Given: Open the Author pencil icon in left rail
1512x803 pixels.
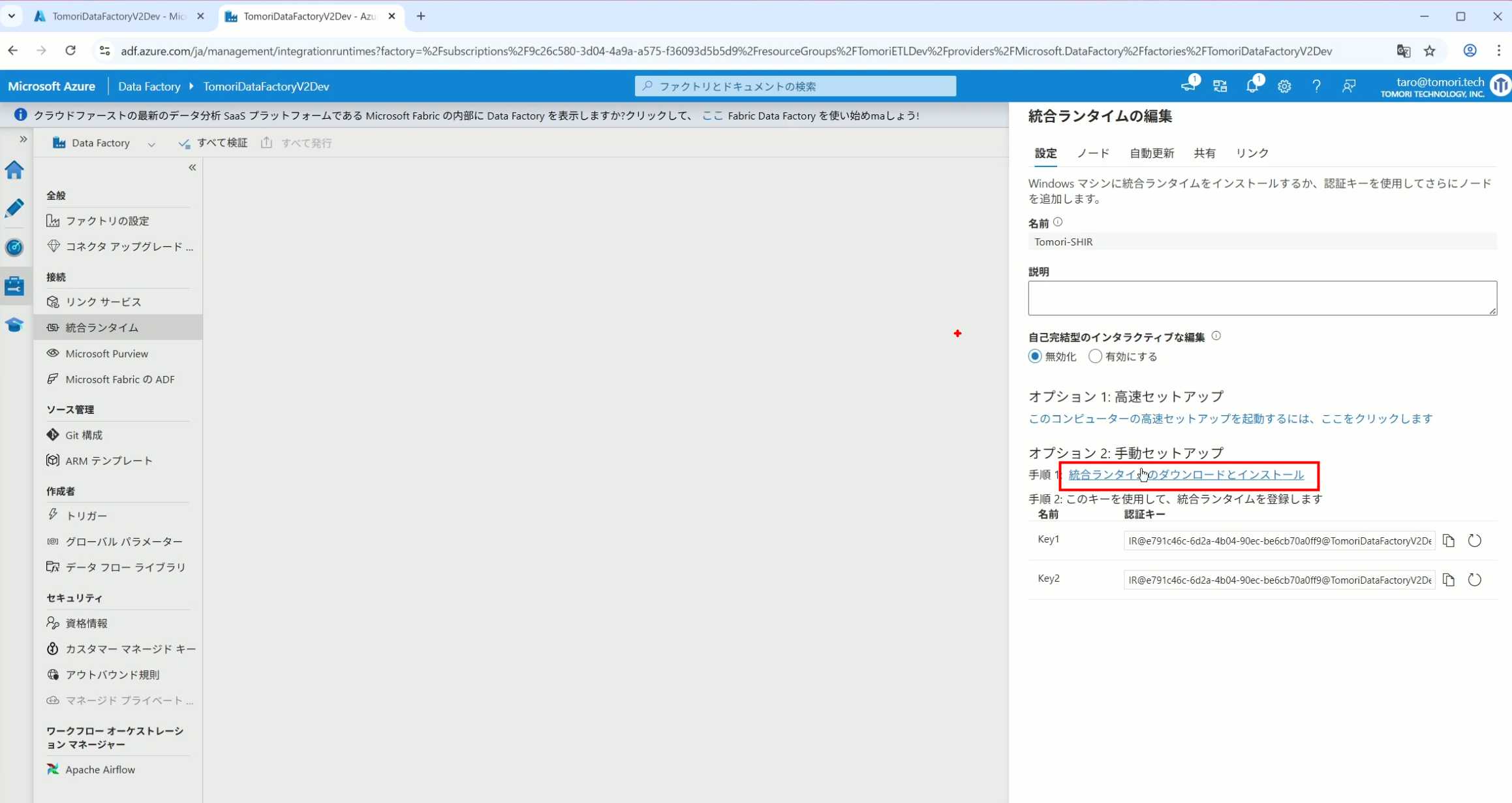Looking at the screenshot, I should 14,208.
